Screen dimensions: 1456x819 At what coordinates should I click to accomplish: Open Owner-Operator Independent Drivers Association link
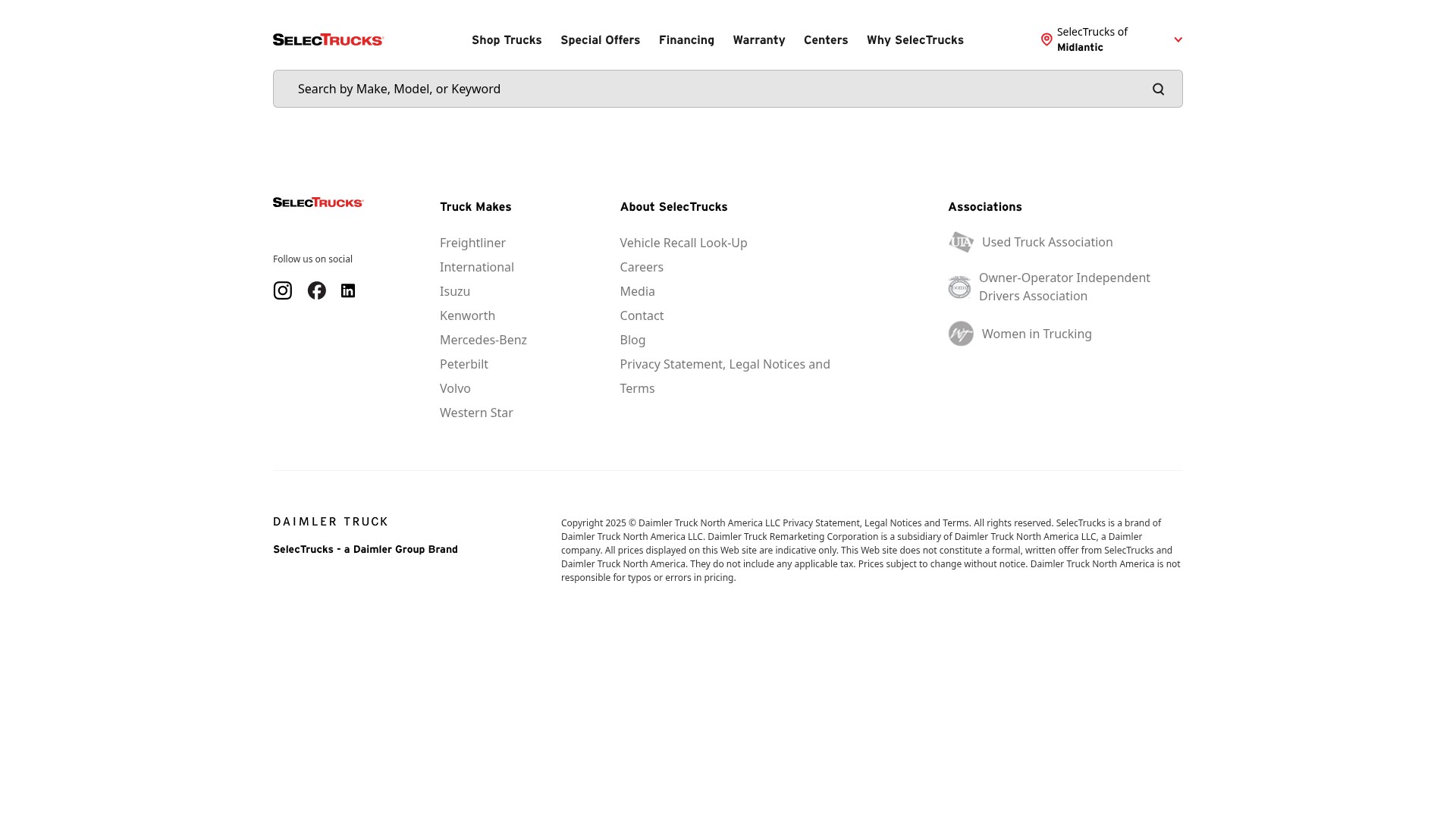click(1065, 287)
